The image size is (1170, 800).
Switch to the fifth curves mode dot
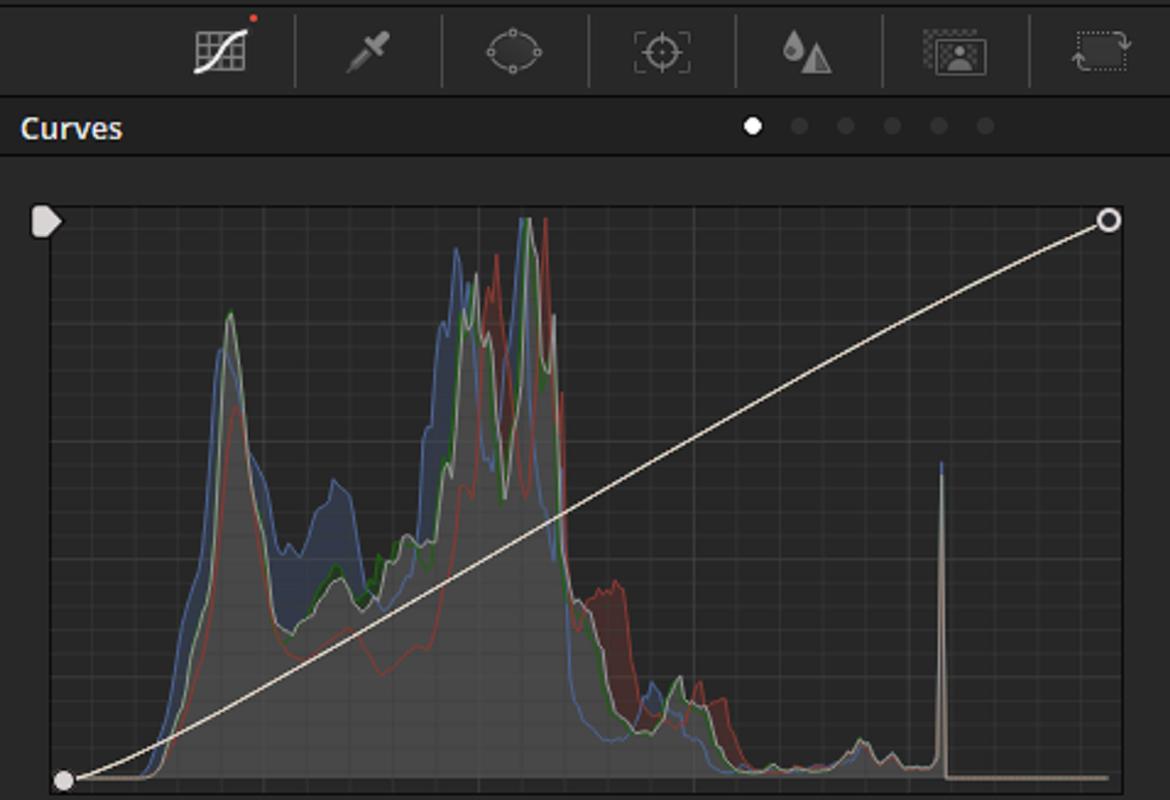(939, 127)
